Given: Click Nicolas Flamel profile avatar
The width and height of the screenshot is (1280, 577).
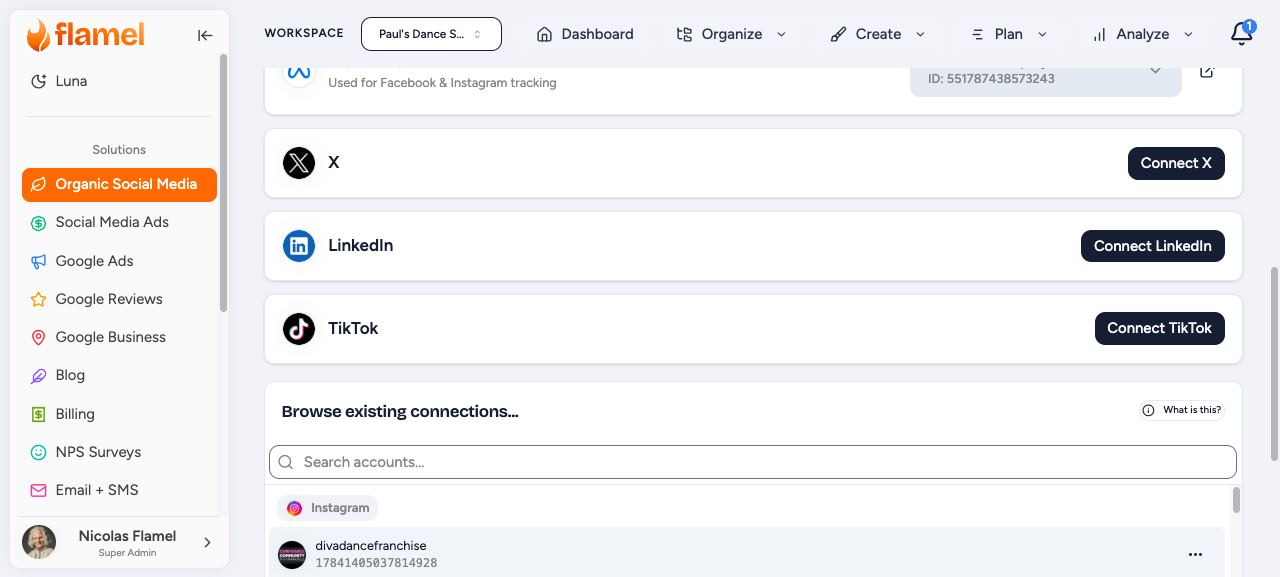Looking at the screenshot, I should [39, 542].
